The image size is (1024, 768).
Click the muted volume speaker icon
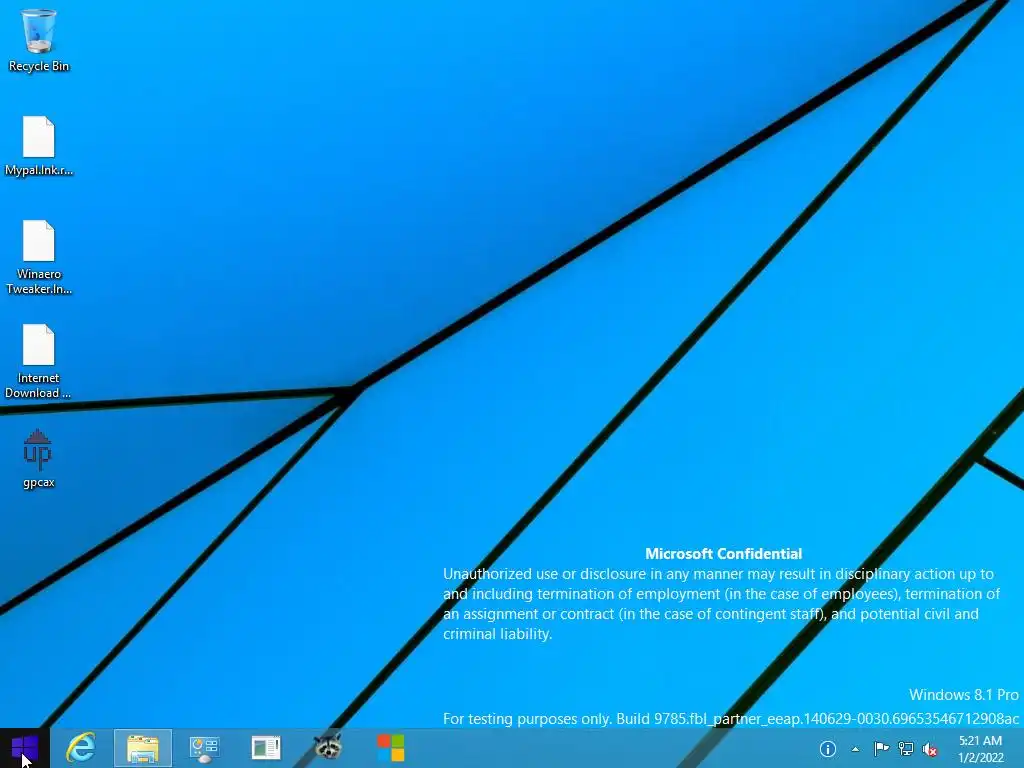tap(930, 749)
